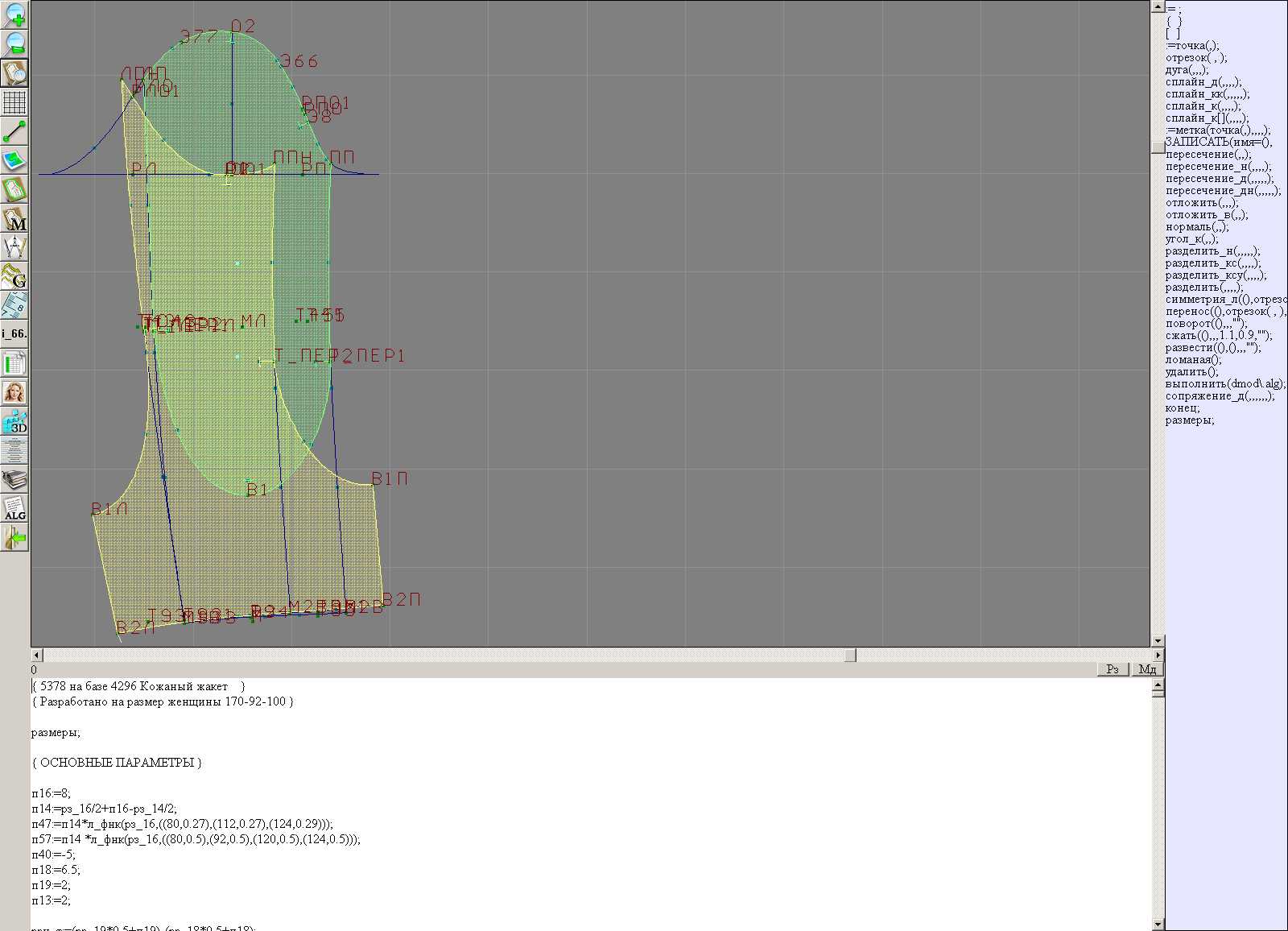The width and height of the screenshot is (1288, 931).
Task: Click the Рз button
Action: coord(1113,669)
